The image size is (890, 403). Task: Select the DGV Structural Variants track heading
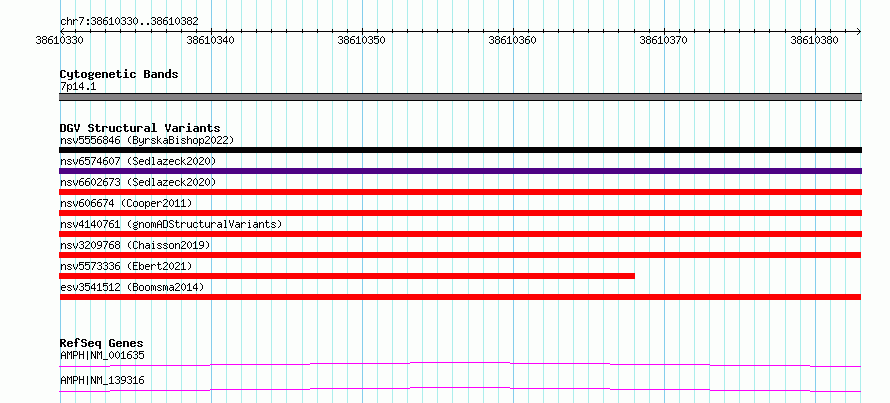pyautogui.click(x=140, y=128)
